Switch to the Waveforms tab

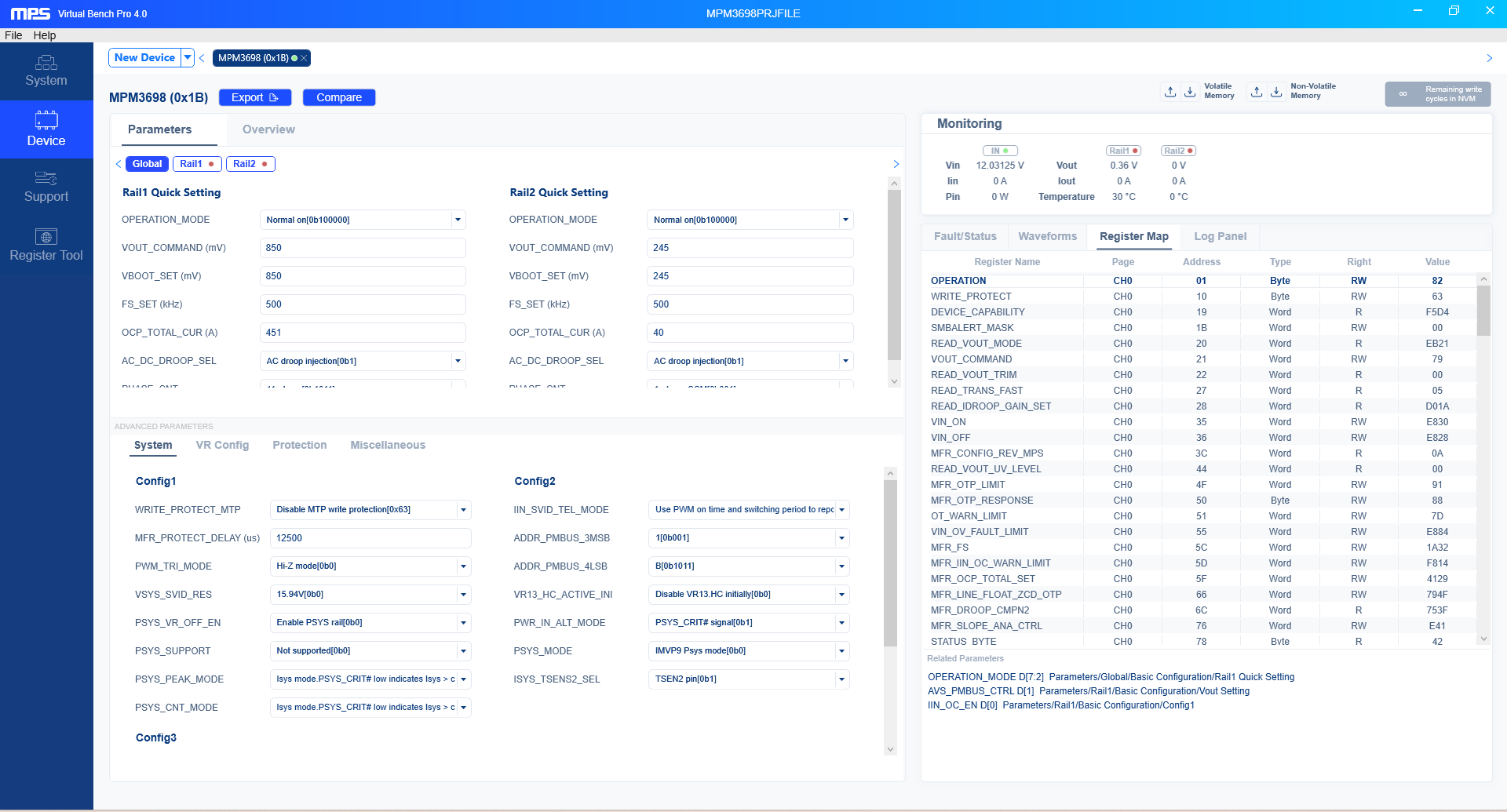tap(1047, 236)
